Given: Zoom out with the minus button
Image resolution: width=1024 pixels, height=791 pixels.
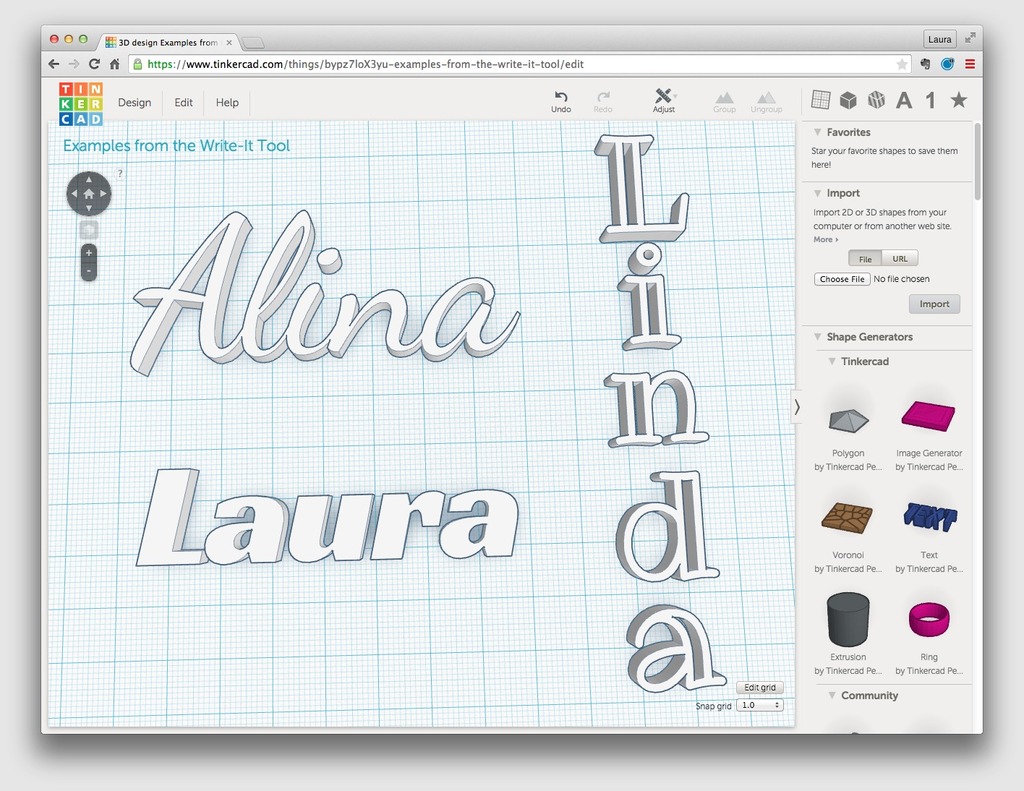Looking at the screenshot, I should click(x=89, y=271).
